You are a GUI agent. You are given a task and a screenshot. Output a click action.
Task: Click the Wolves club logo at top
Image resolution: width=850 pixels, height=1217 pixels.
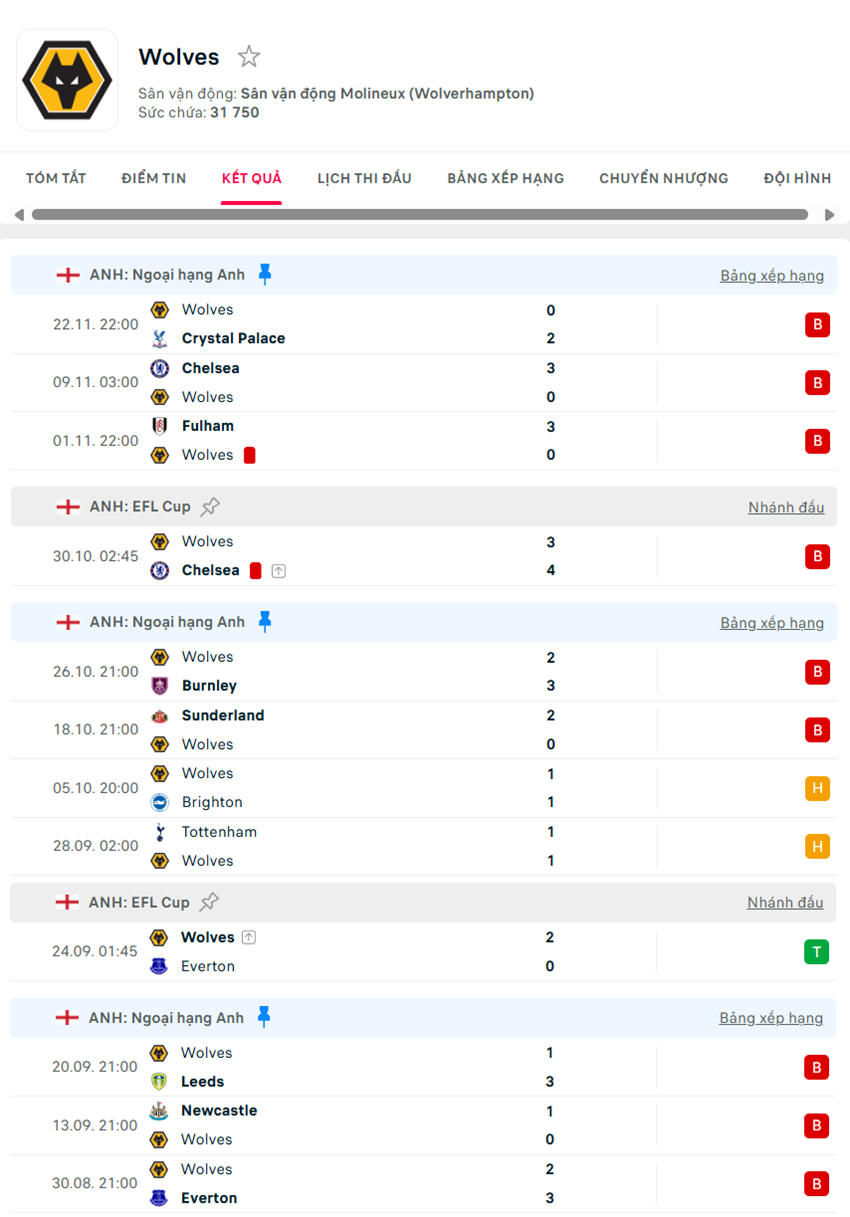coord(67,80)
